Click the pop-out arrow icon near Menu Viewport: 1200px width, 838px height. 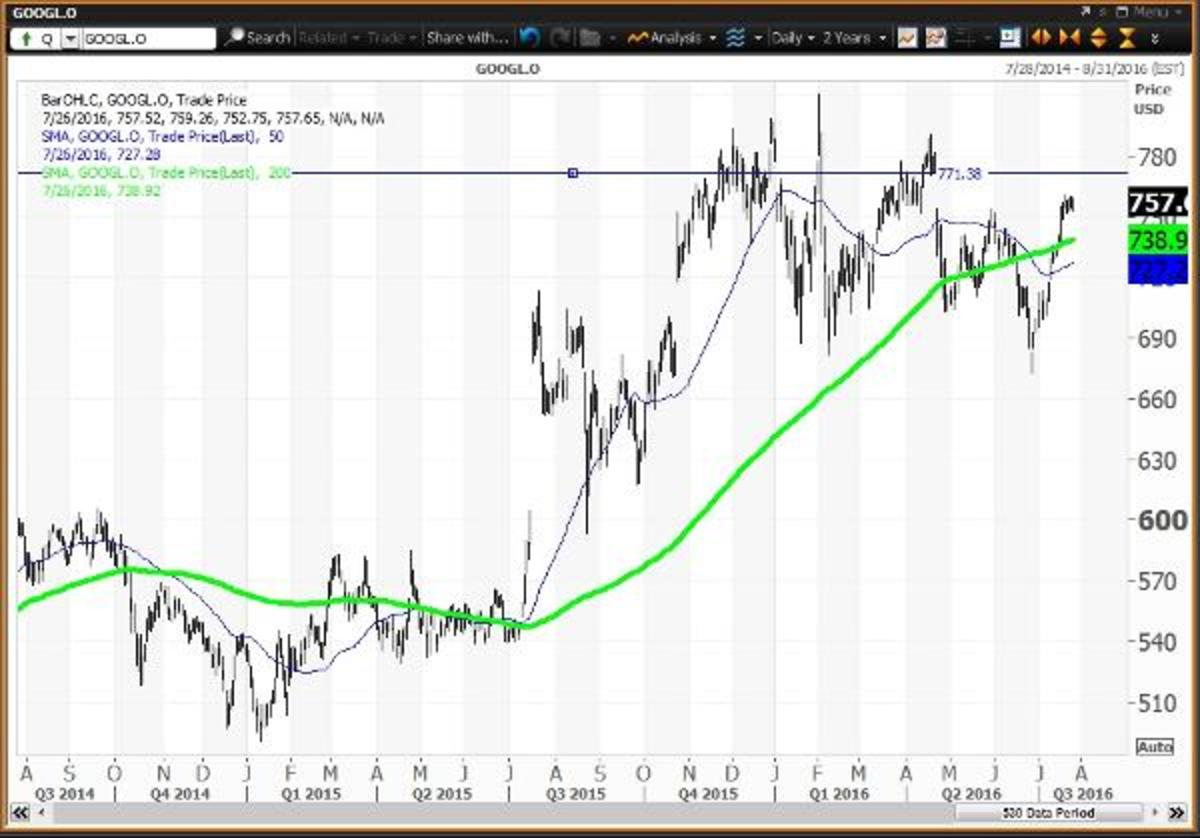tap(1085, 11)
